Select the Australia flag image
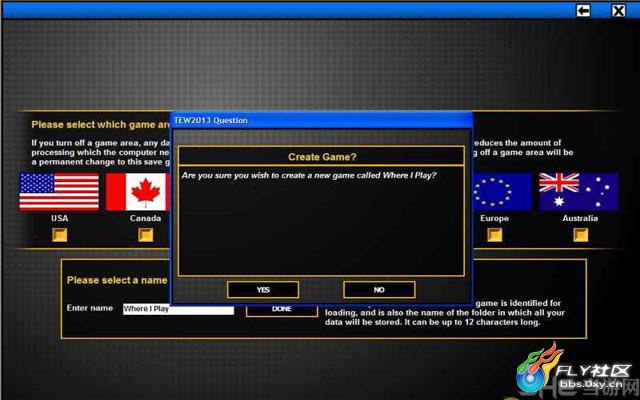 [578, 192]
